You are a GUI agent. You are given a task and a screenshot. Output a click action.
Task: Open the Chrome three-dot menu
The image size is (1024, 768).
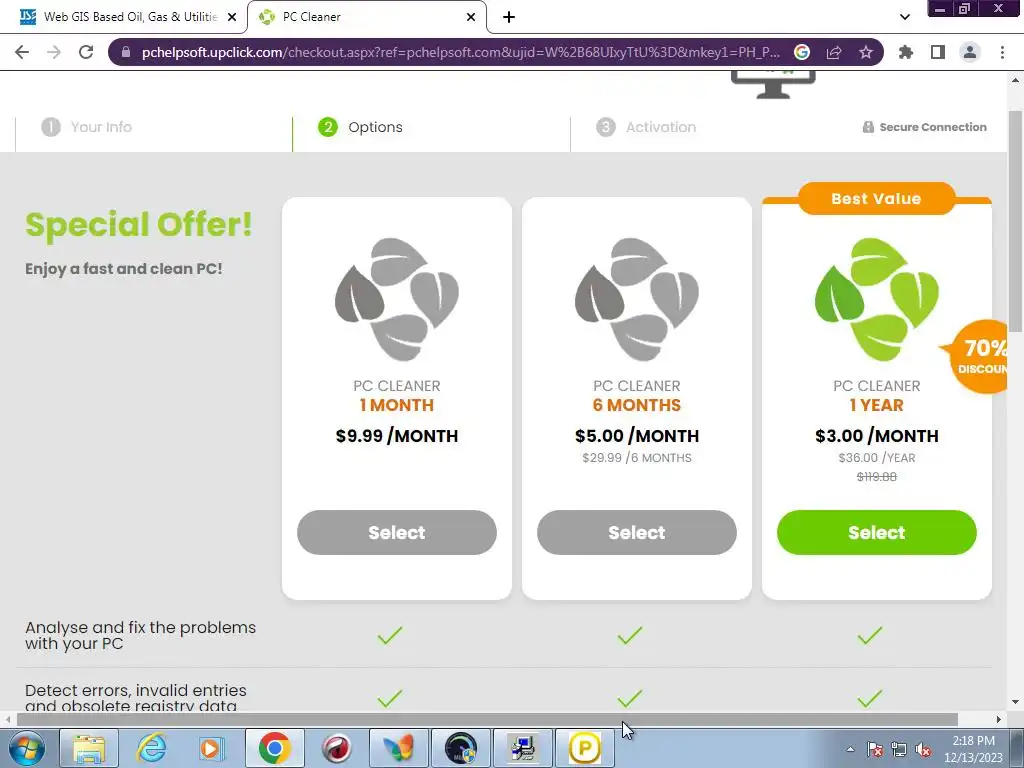(x=1002, y=52)
